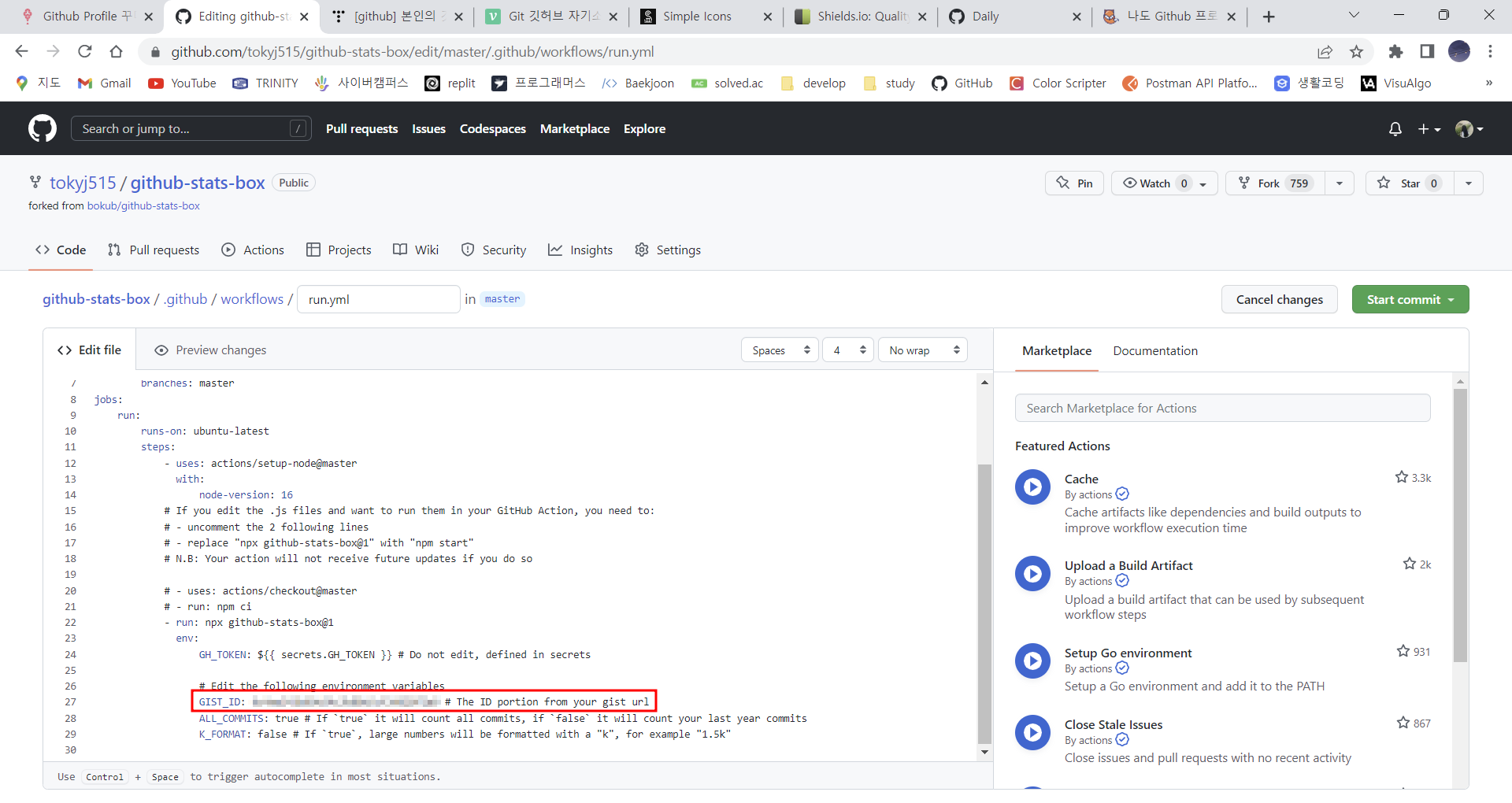Open the Baekjoon bookmark
This screenshot has height=803, width=1512.
tap(638, 83)
